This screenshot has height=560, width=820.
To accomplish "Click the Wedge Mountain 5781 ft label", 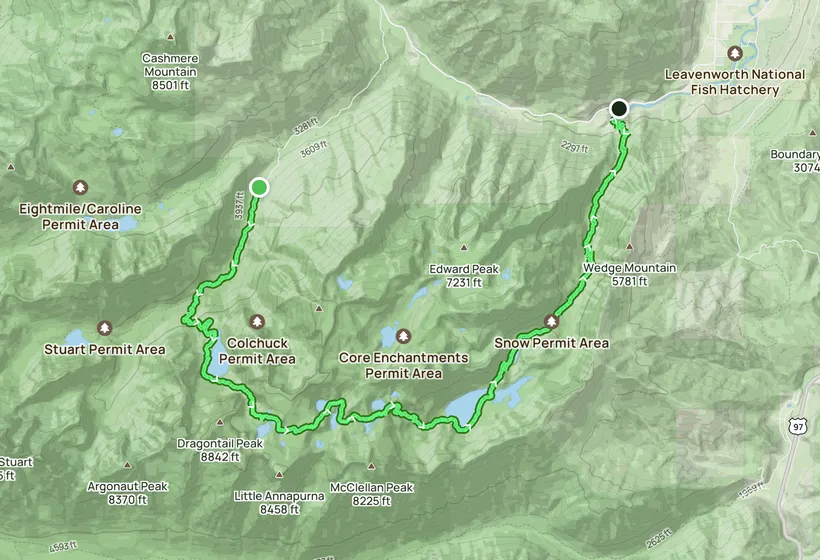I will click(x=630, y=275).
